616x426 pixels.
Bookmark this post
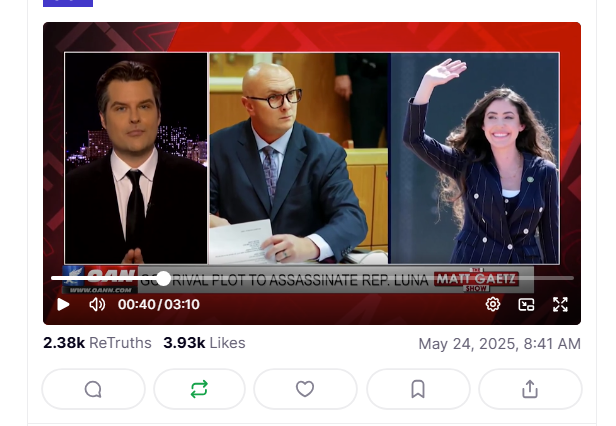pyautogui.click(x=418, y=389)
